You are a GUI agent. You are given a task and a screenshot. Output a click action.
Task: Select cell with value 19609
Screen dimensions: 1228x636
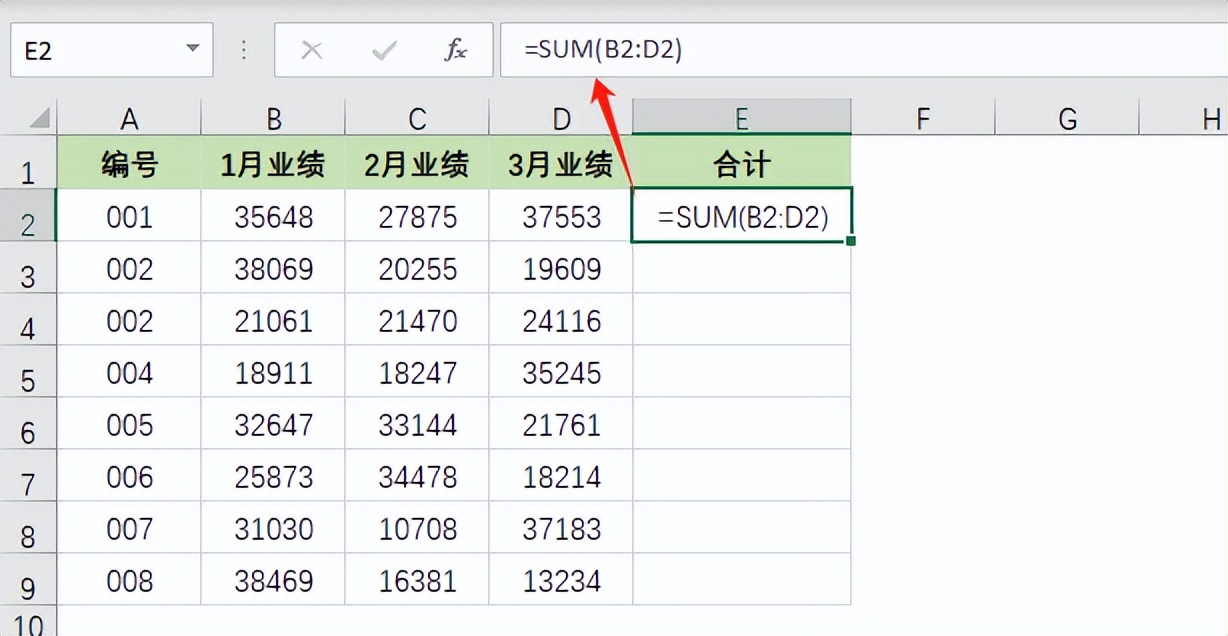coord(561,268)
